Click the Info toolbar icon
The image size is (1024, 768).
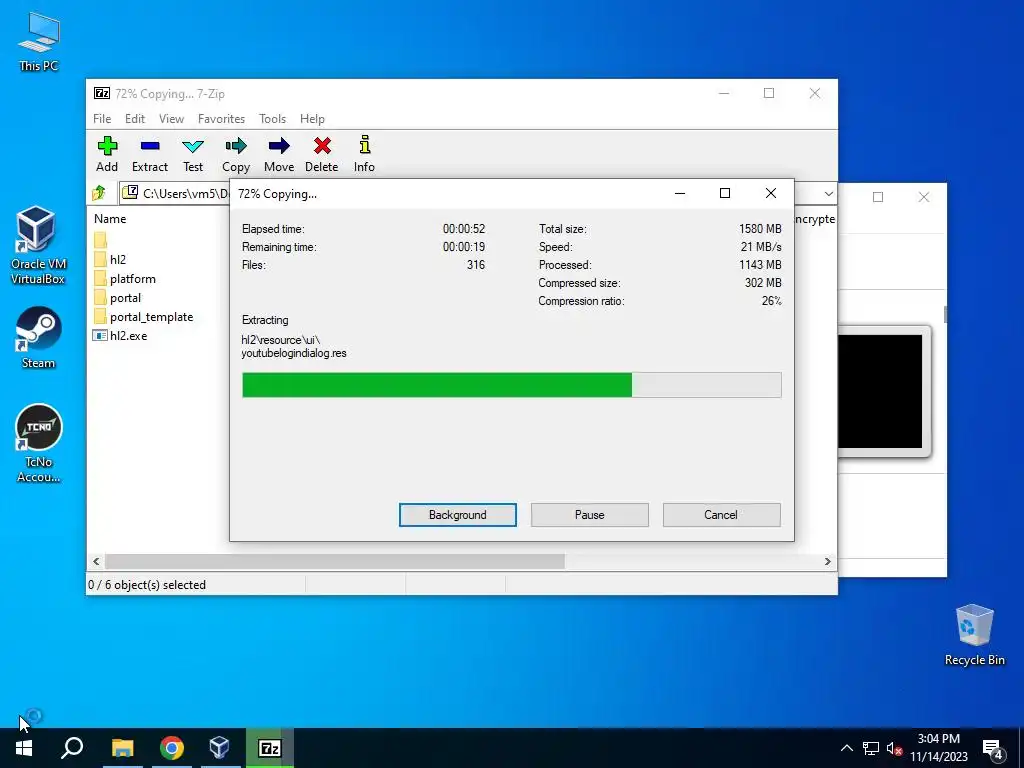click(x=364, y=154)
